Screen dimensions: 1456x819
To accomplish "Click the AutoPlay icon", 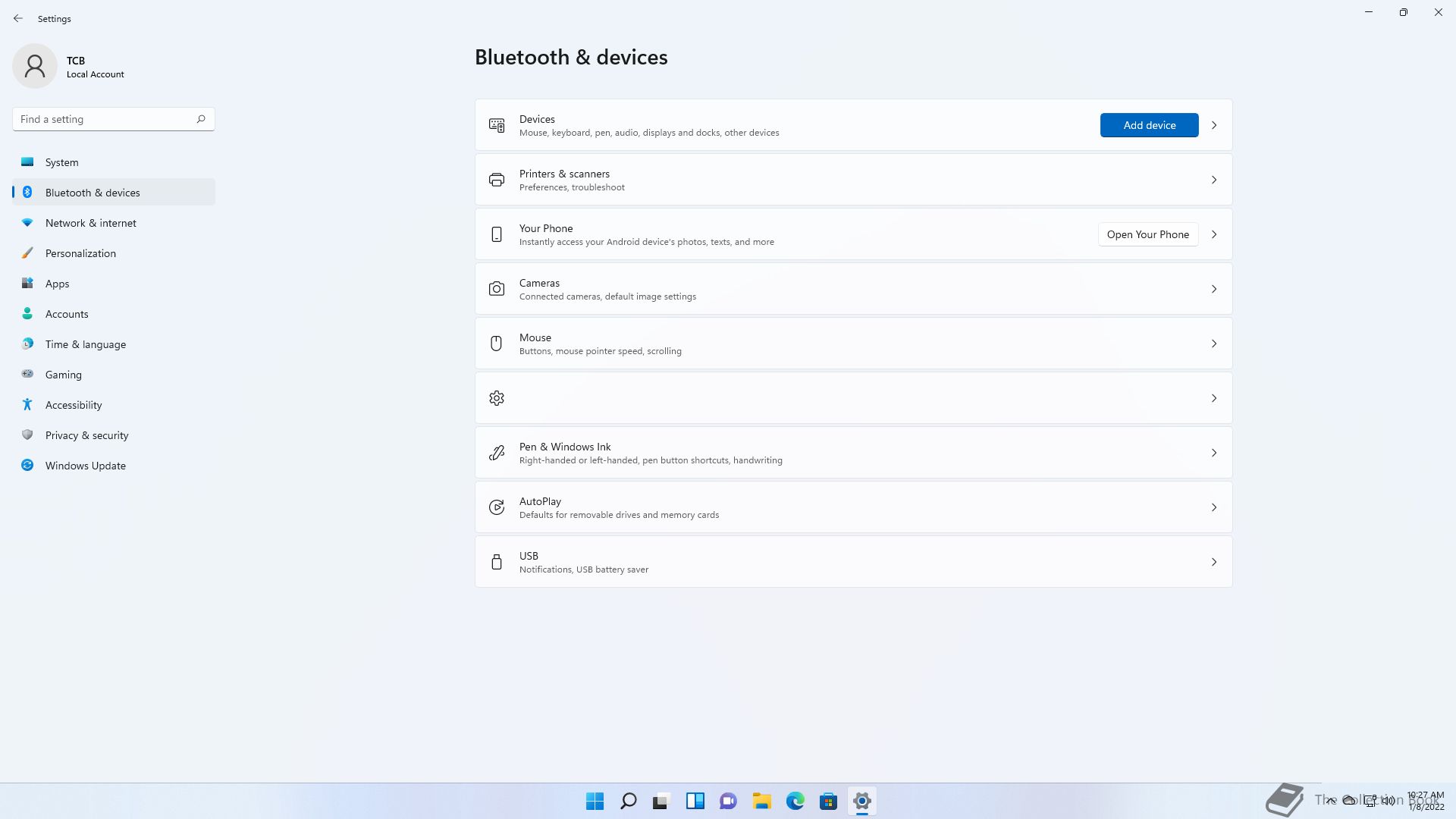I will (497, 507).
